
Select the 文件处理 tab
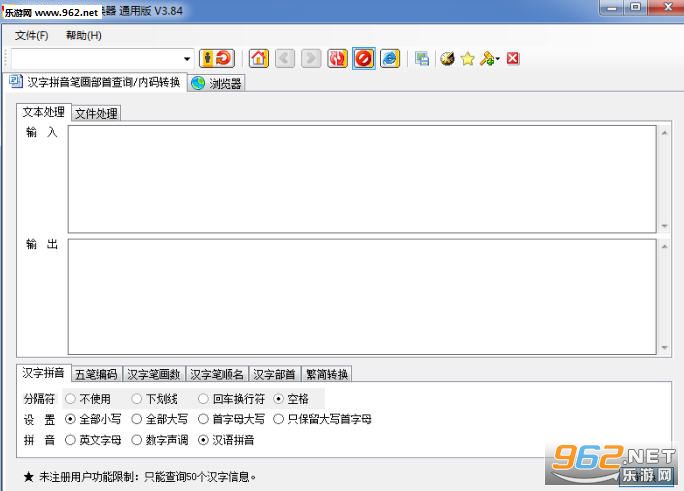(x=96, y=114)
